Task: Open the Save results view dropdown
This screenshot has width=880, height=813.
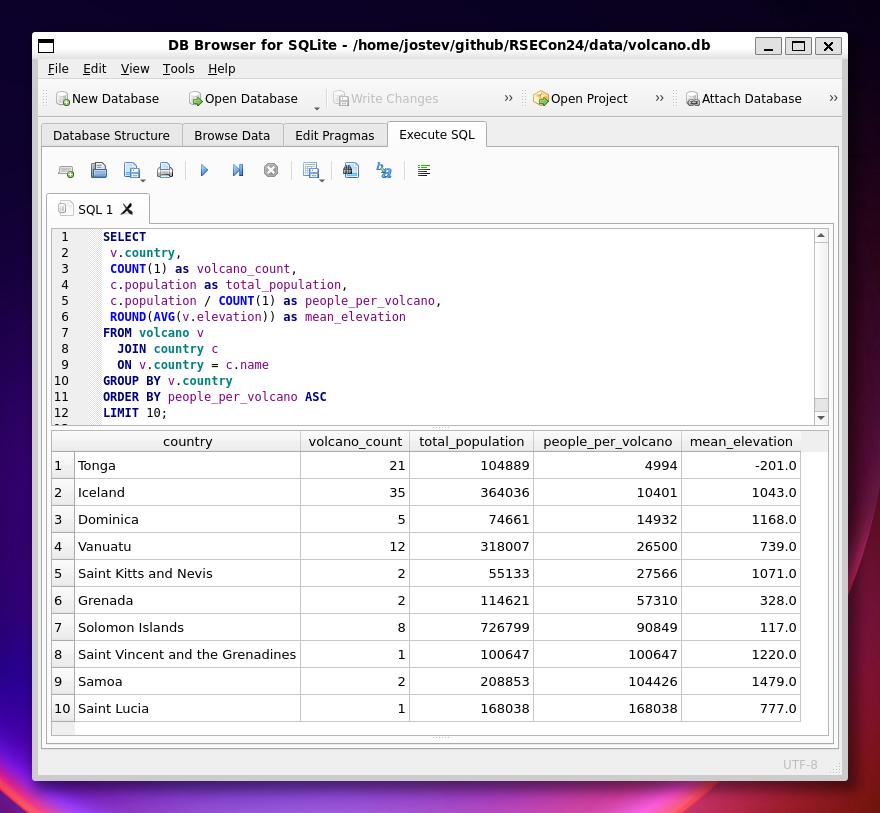Action: tap(313, 171)
